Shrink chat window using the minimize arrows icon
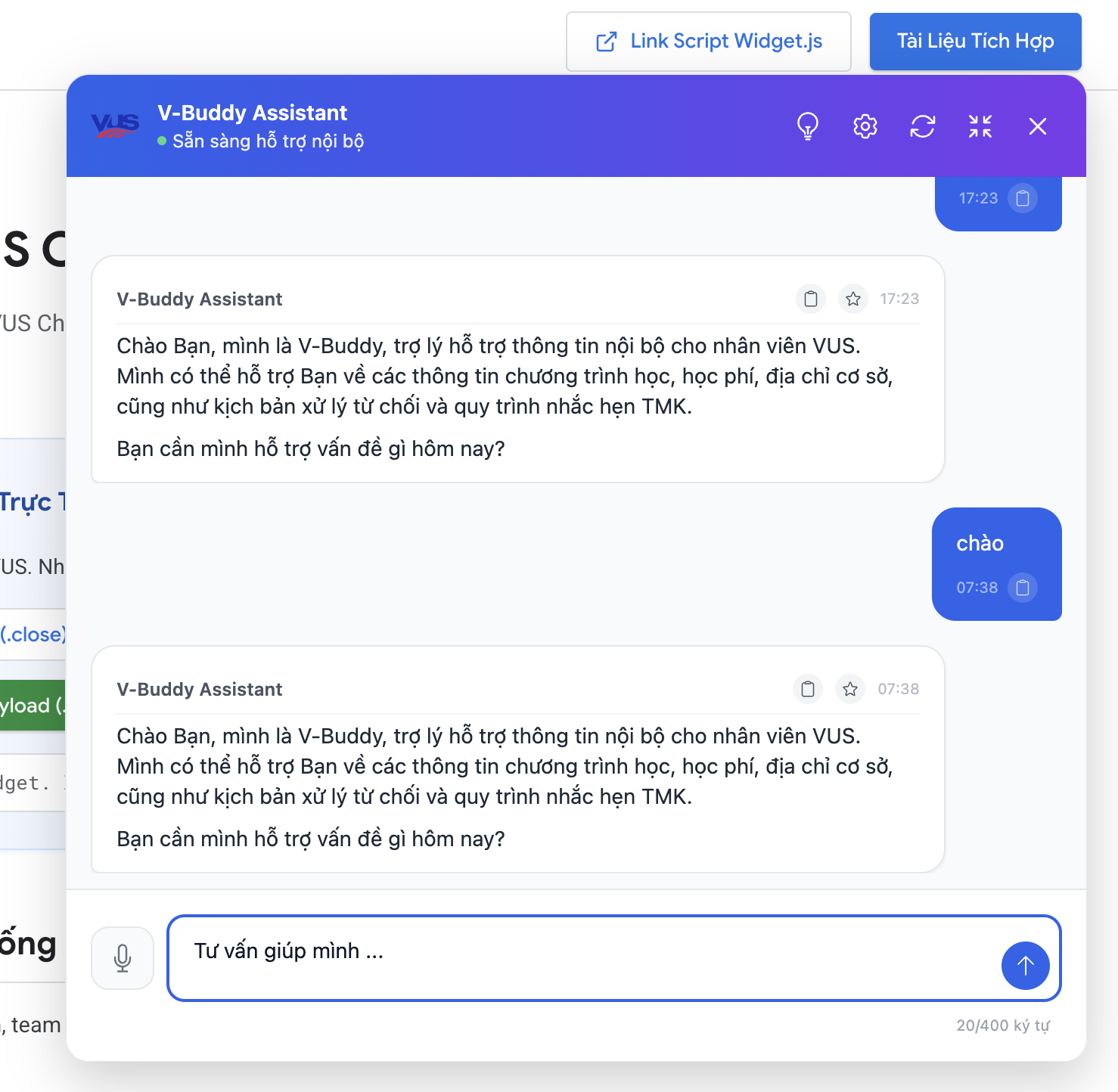Viewport: 1118px width, 1092px height. pyautogui.click(x=980, y=126)
